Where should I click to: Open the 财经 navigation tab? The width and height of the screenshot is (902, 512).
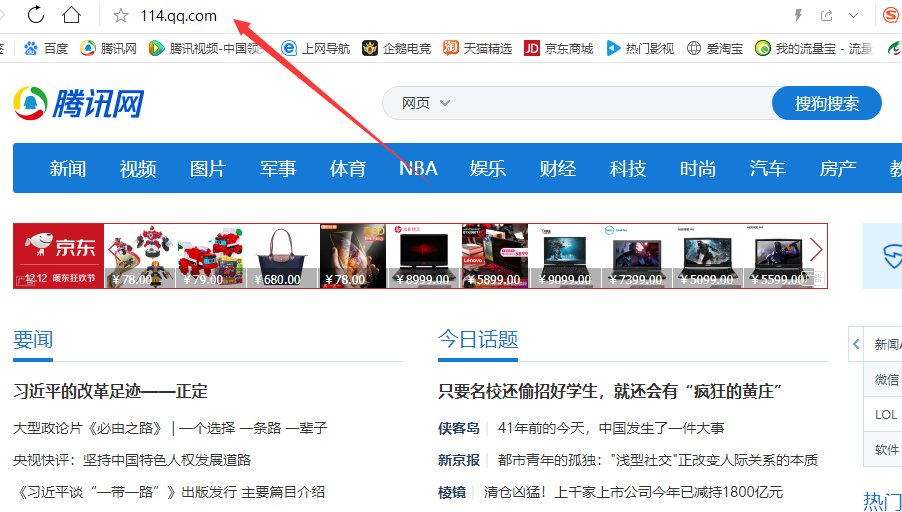point(558,169)
